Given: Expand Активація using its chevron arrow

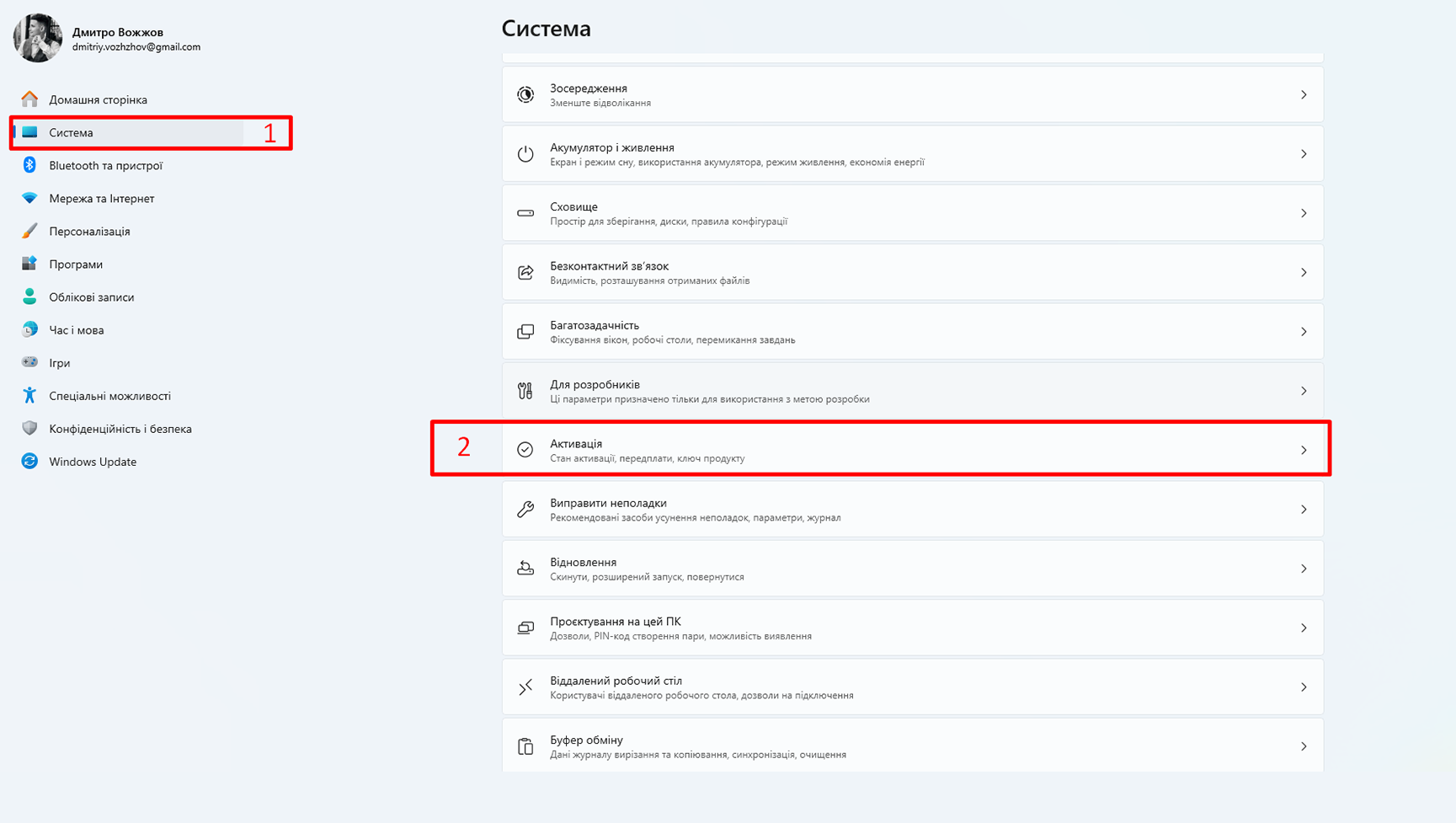Looking at the screenshot, I should (1303, 450).
